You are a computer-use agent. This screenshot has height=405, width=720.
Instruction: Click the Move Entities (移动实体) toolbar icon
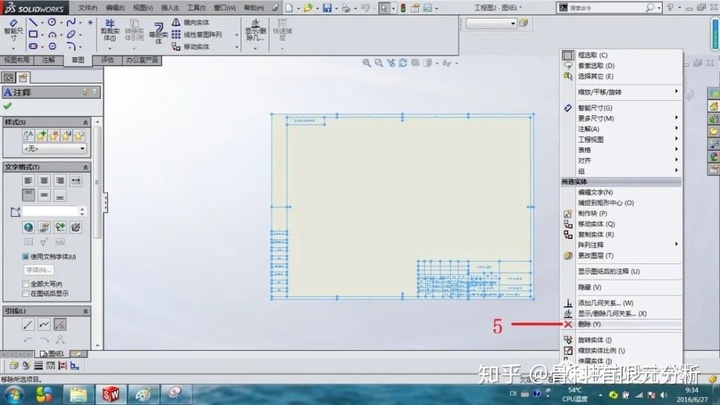176,46
